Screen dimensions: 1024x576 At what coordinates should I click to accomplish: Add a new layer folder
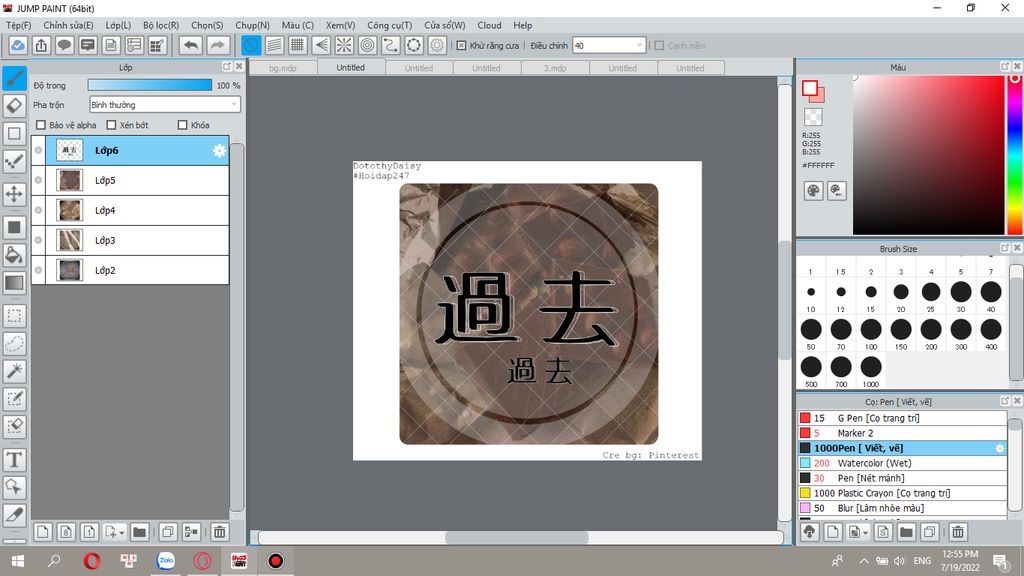point(139,532)
